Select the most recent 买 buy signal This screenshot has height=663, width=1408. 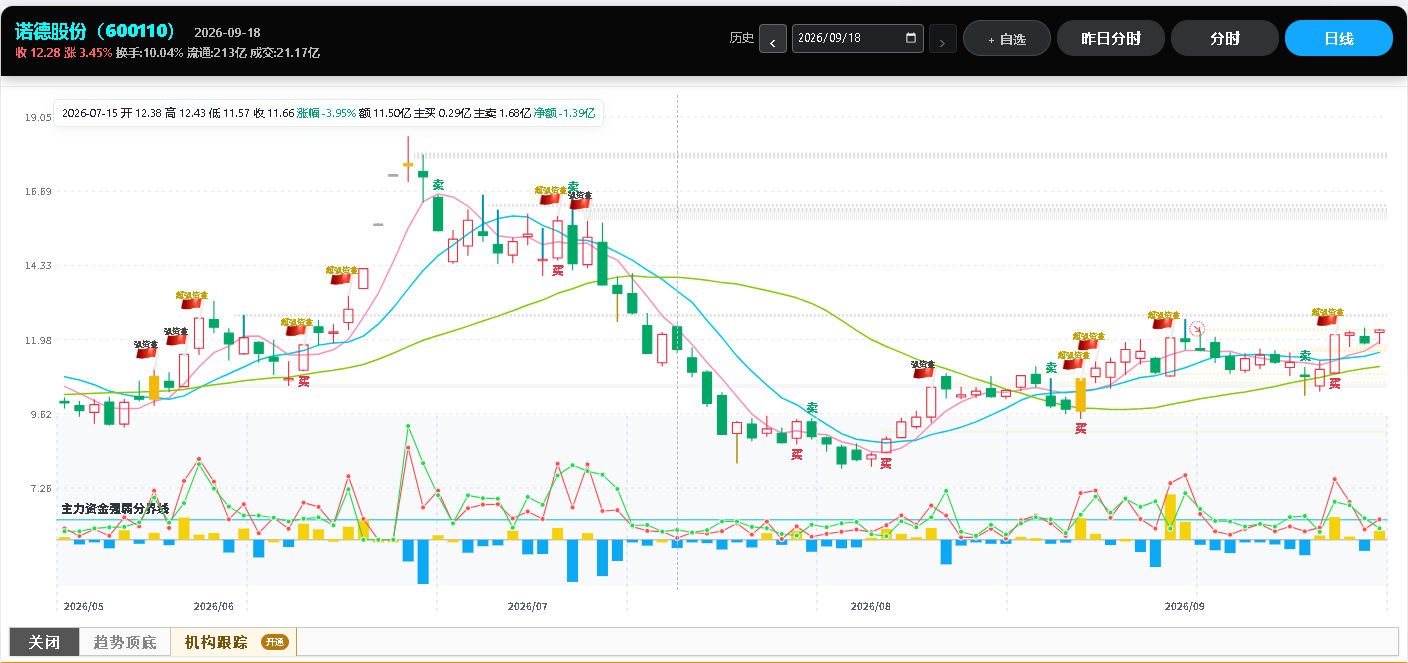(1334, 383)
